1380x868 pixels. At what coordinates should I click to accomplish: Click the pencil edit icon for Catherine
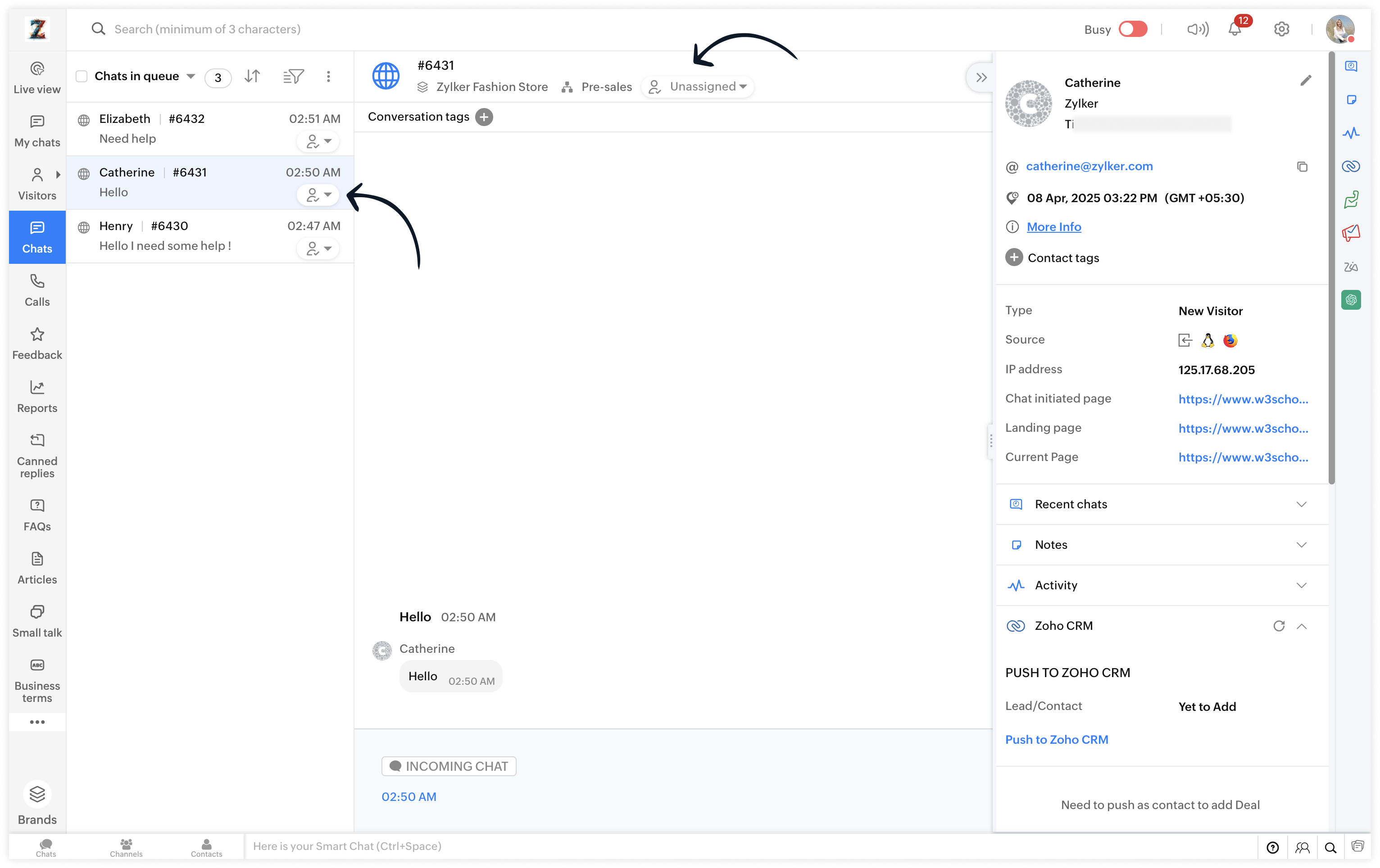1306,81
